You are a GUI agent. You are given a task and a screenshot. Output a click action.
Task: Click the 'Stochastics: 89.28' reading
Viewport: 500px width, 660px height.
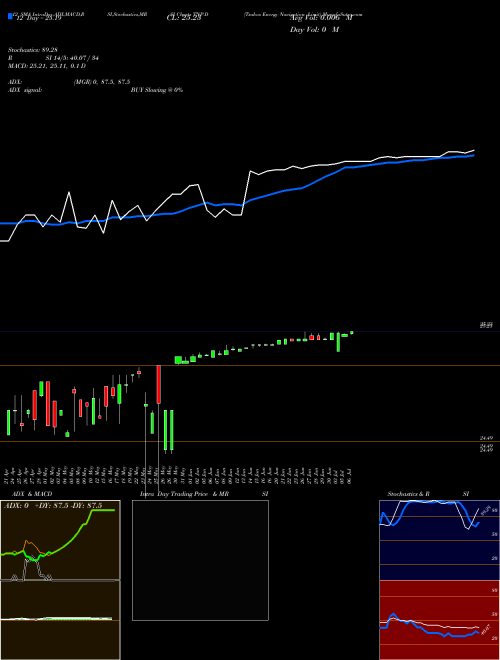point(32,50)
